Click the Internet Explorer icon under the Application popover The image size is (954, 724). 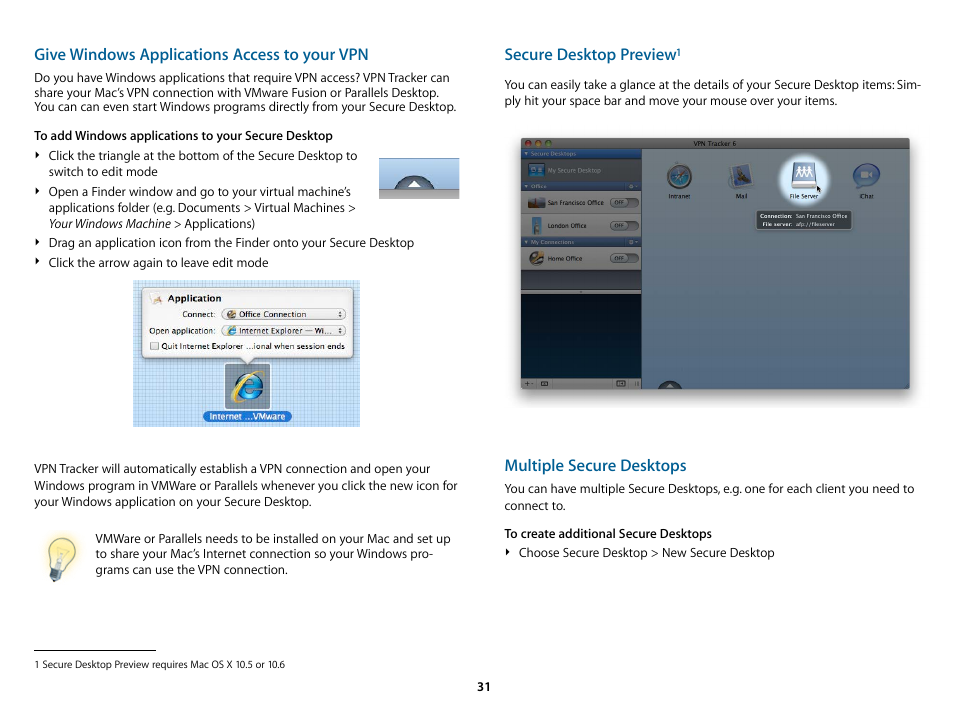pos(248,386)
